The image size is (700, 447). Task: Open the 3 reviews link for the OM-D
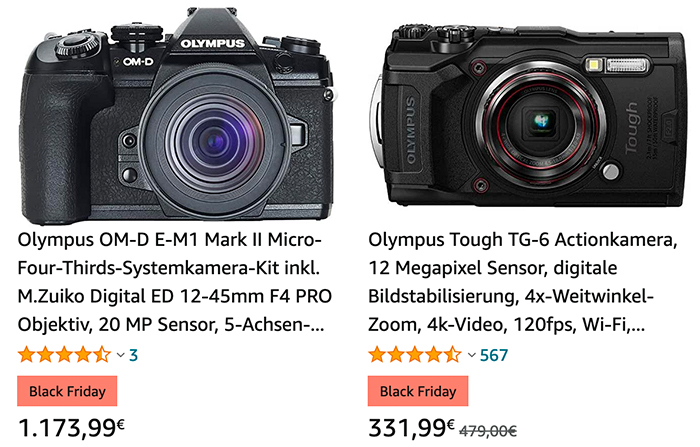(x=133, y=355)
